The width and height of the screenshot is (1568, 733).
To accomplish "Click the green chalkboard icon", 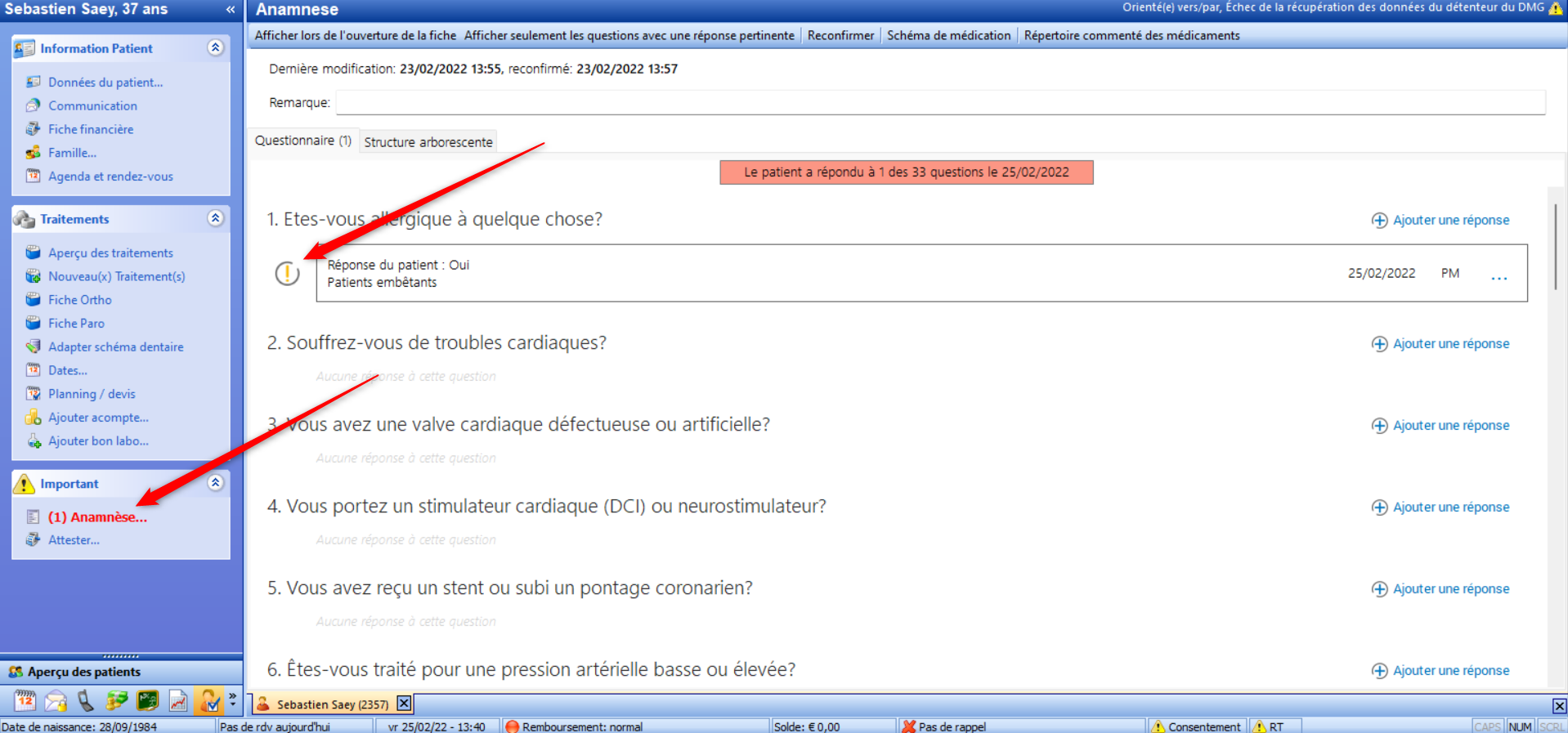I will (148, 700).
